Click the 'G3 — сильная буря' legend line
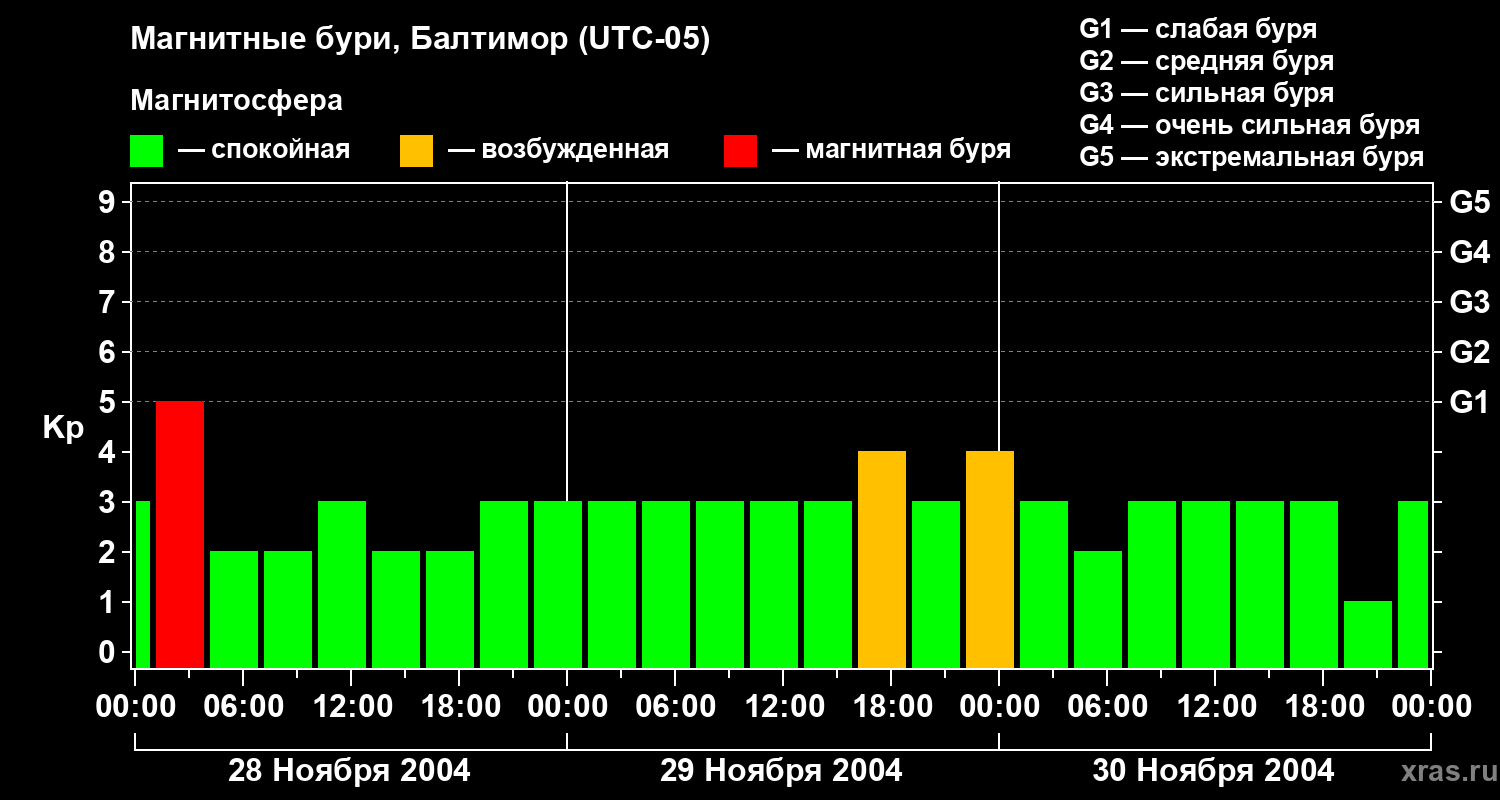This screenshot has width=1500, height=800. tap(1206, 93)
